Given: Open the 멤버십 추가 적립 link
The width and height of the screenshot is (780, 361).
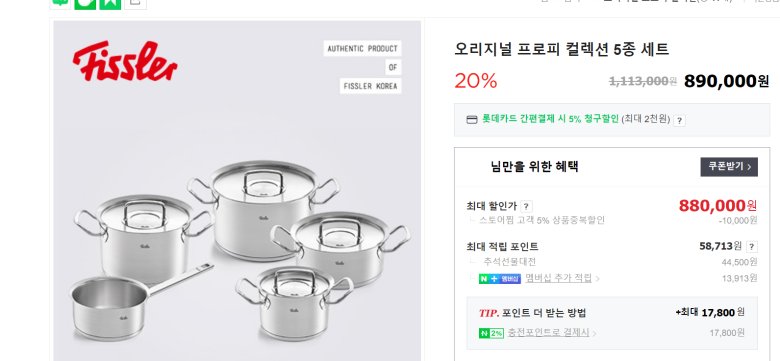Looking at the screenshot, I should pos(558,278).
